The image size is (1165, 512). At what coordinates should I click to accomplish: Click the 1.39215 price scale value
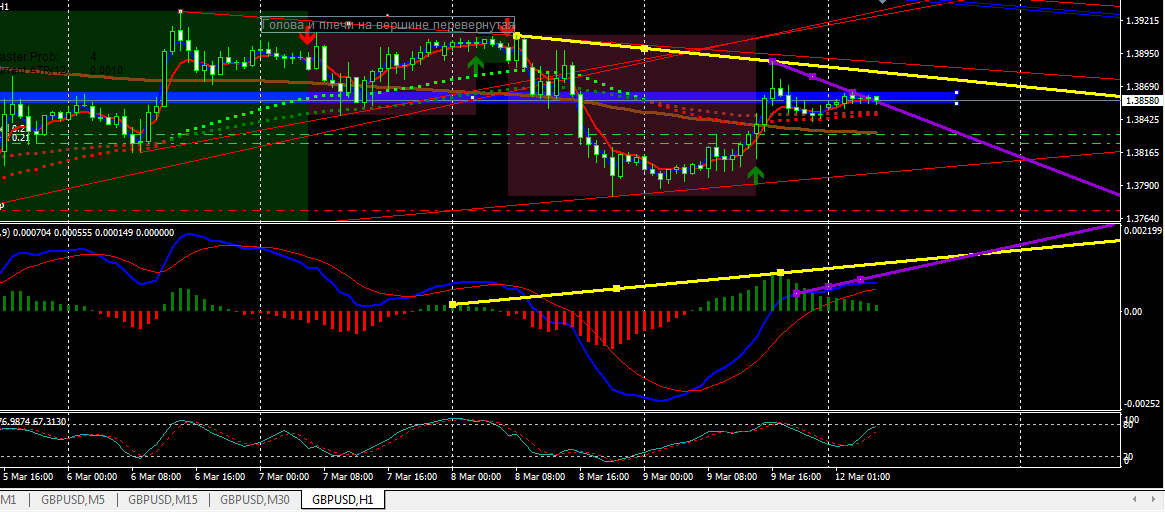pyautogui.click(x=1143, y=22)
